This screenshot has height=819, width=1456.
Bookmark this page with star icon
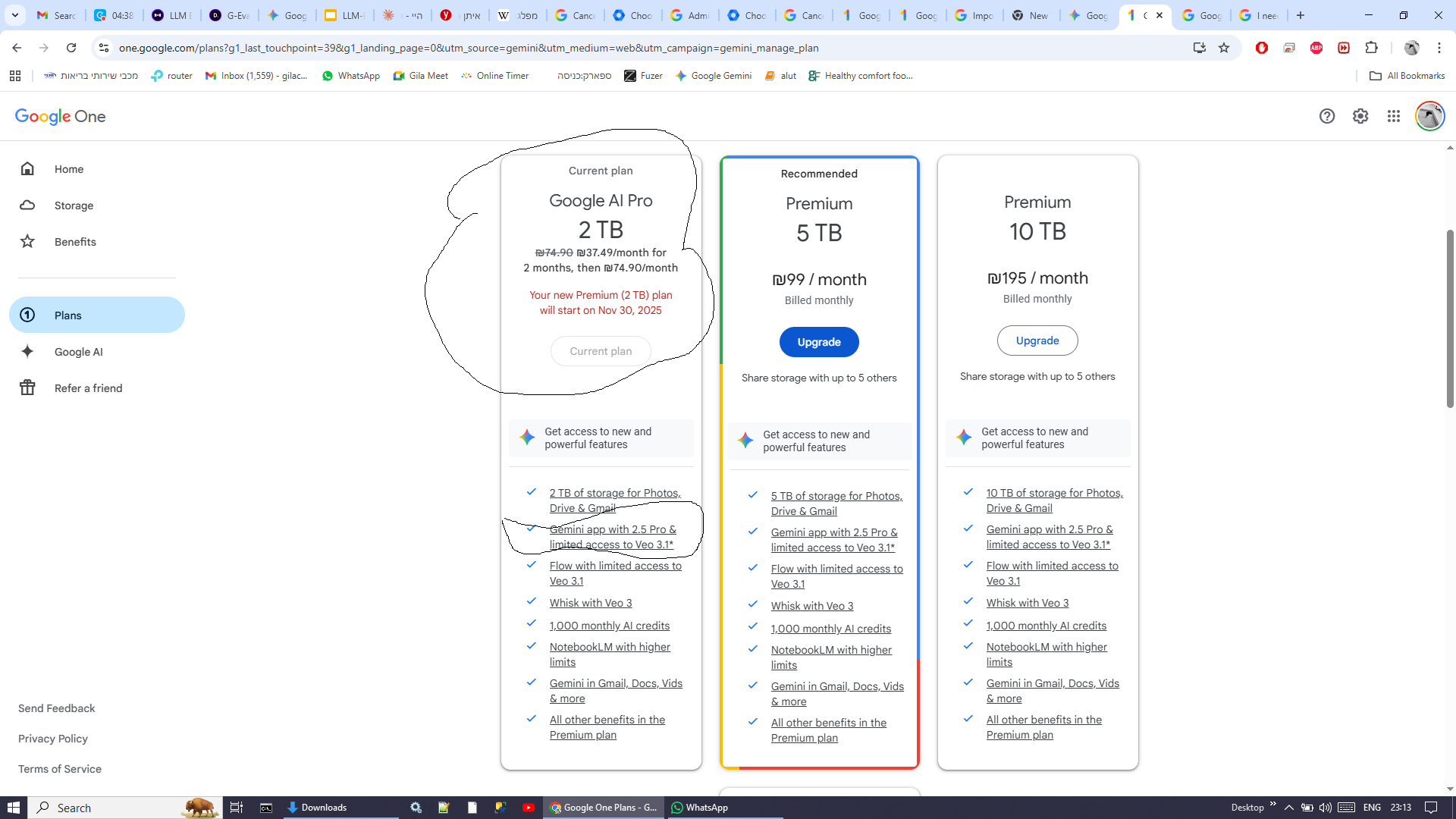tap(1223, 48)
